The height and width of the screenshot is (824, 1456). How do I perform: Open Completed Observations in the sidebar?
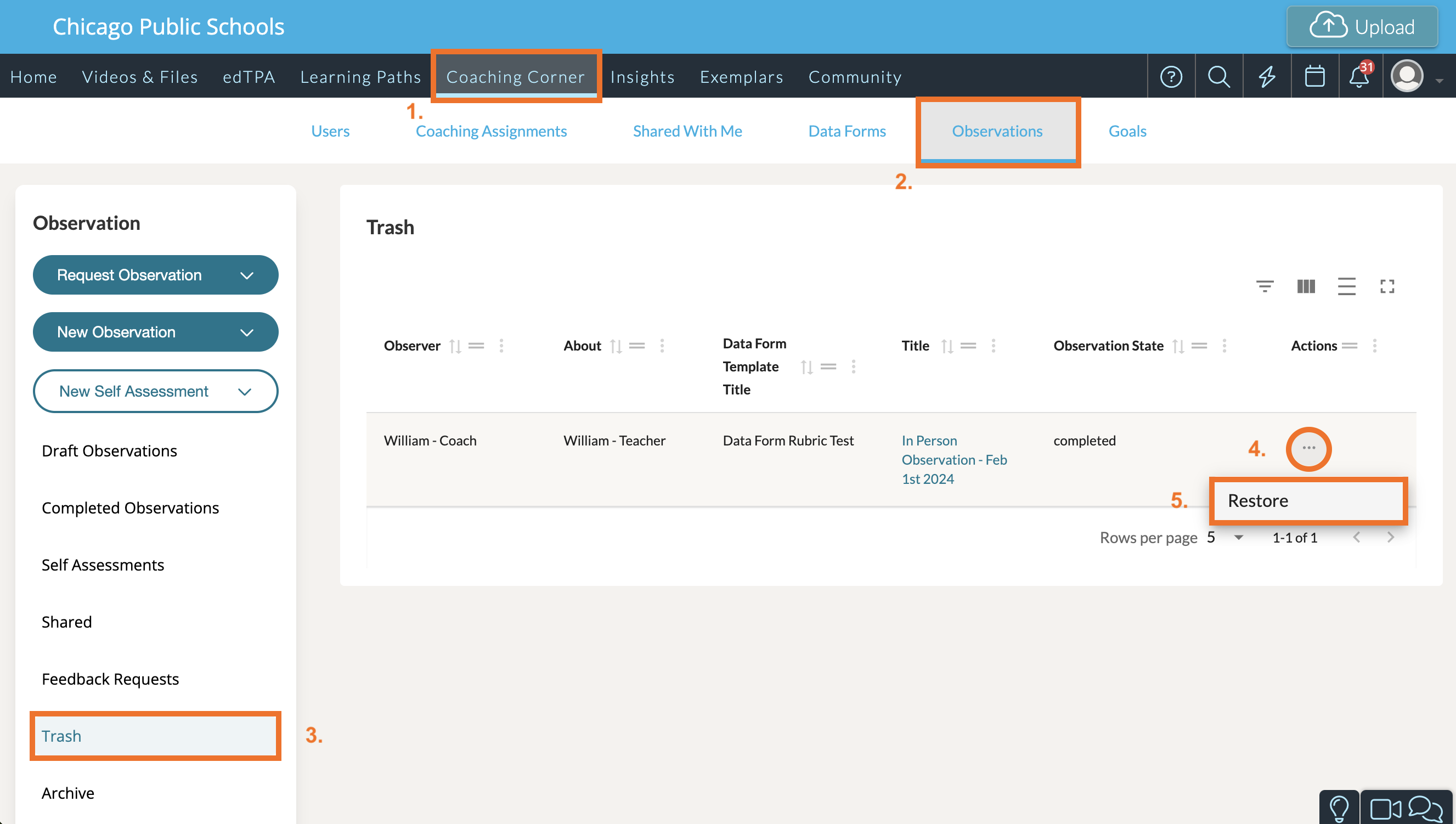130,507
